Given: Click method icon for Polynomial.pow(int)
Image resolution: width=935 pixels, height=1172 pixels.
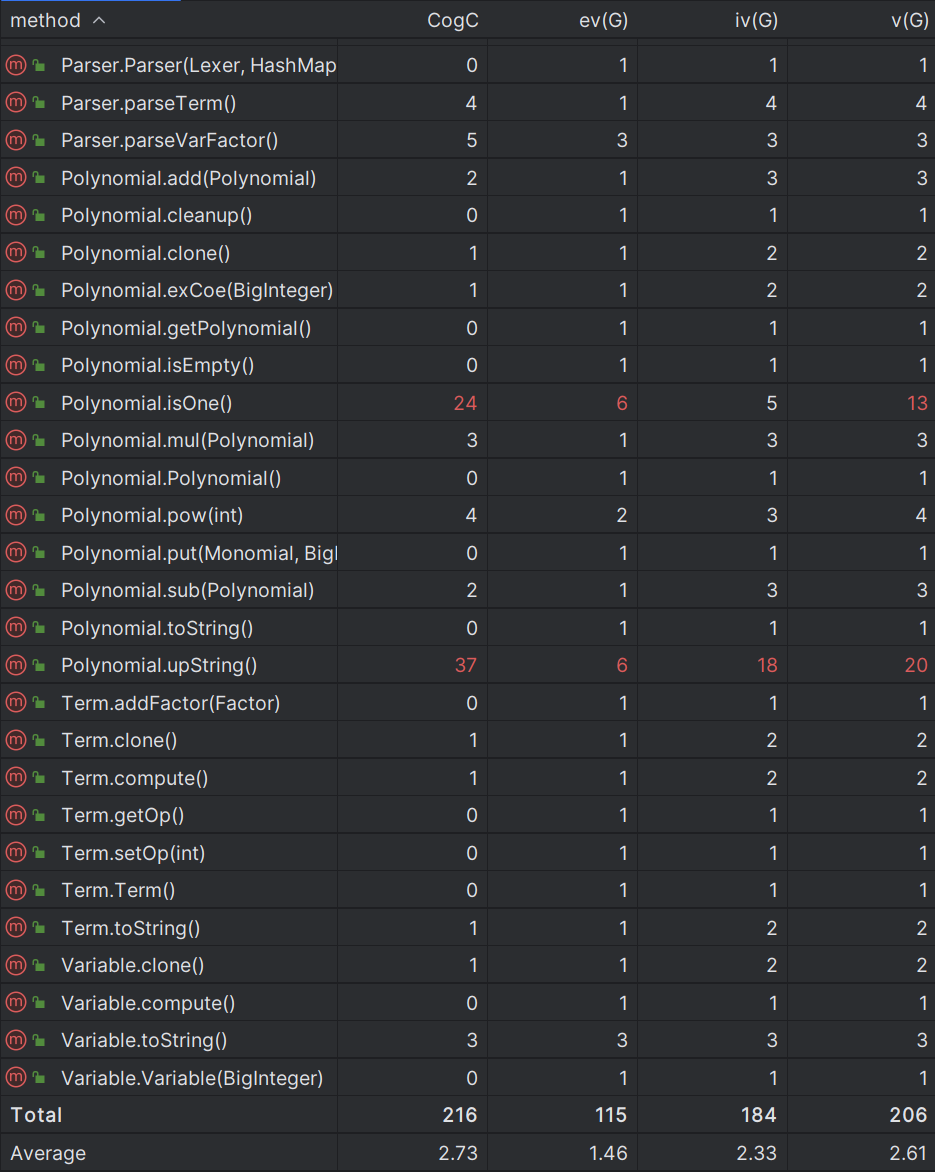Looking at the screenshot, I should pyautogui.click(x=16, y=515).
